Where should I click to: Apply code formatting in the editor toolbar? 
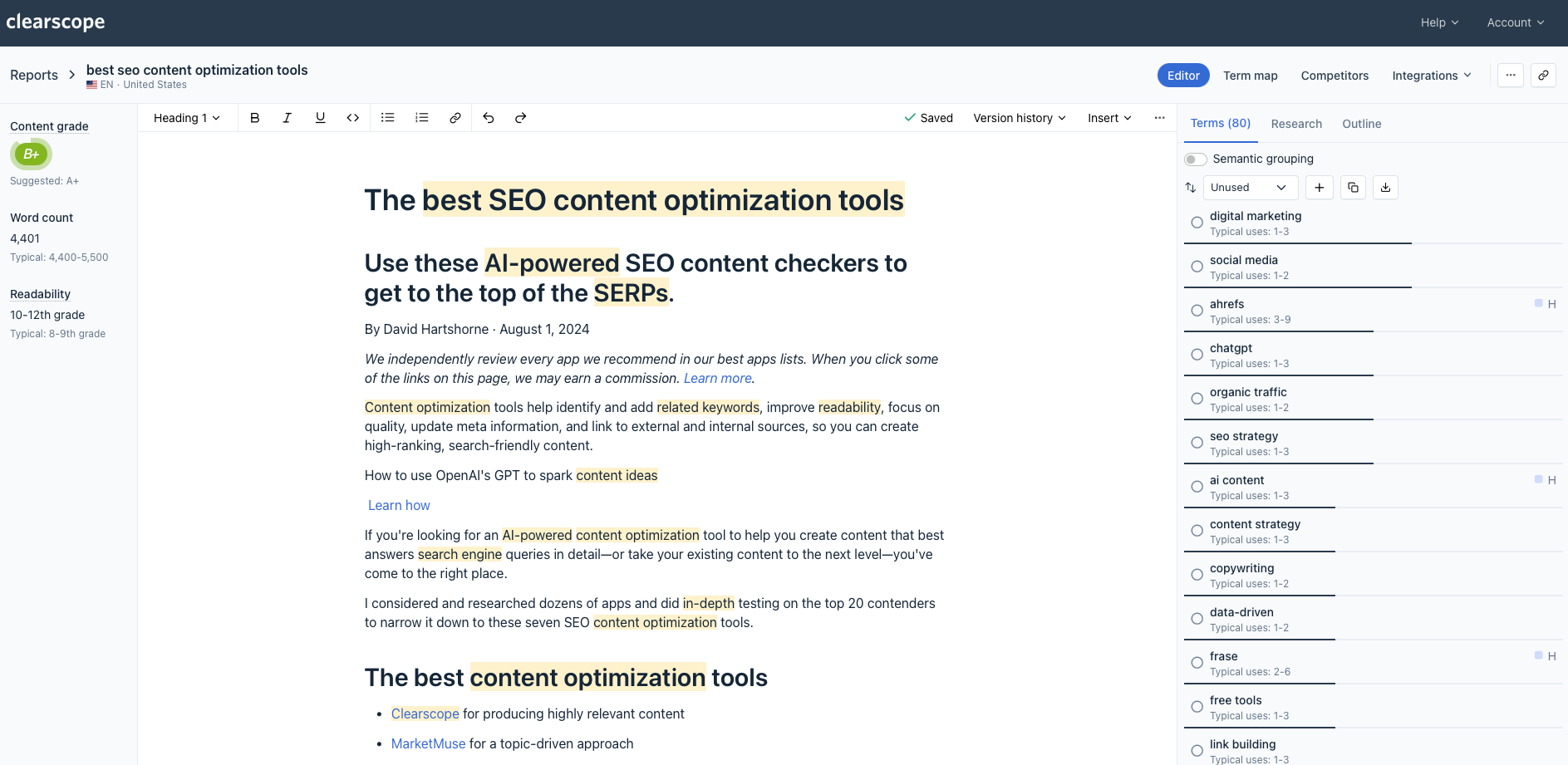(x=352, y=117)
